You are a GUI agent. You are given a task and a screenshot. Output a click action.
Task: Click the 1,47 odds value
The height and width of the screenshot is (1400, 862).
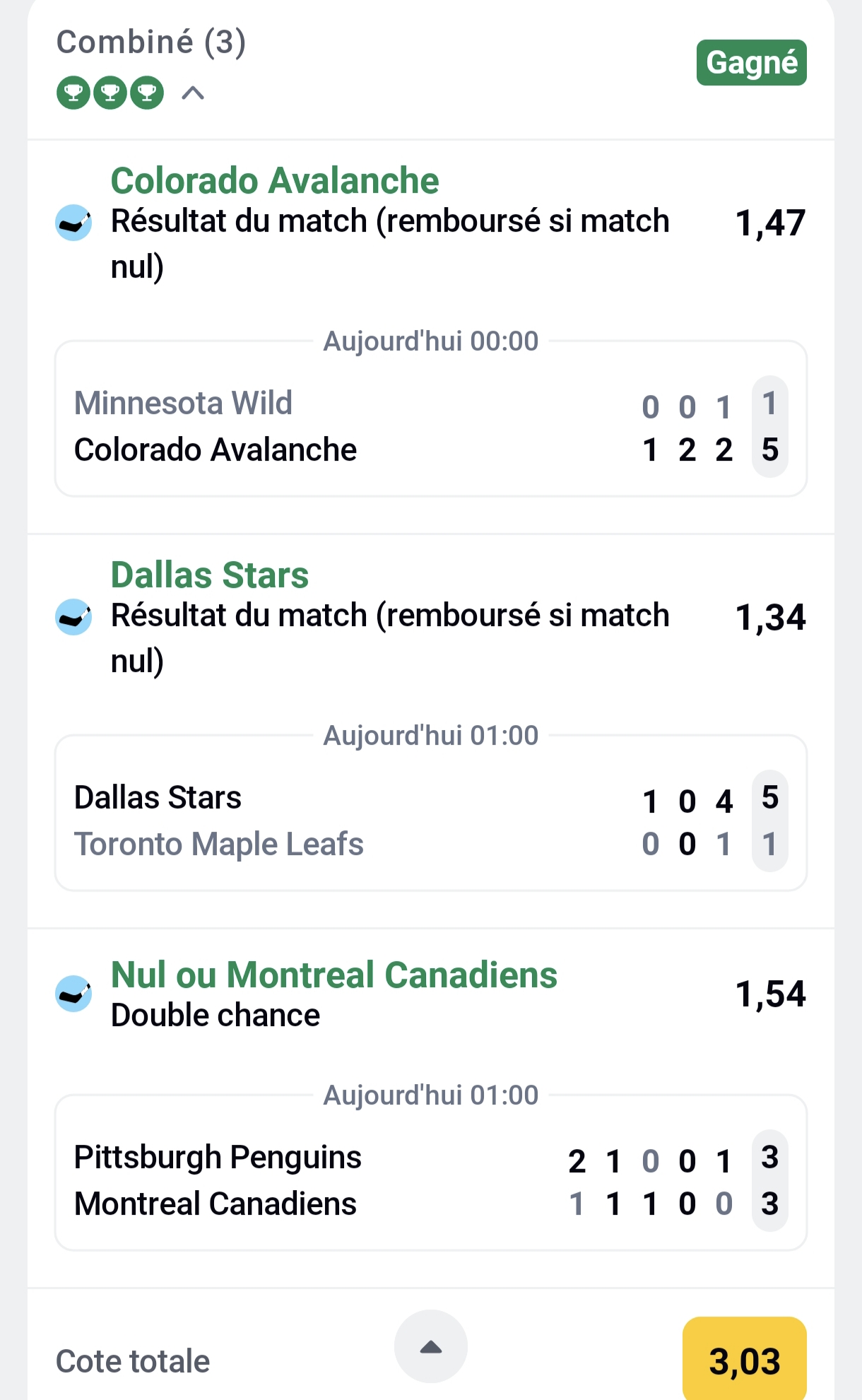click(x=770, y=223)
